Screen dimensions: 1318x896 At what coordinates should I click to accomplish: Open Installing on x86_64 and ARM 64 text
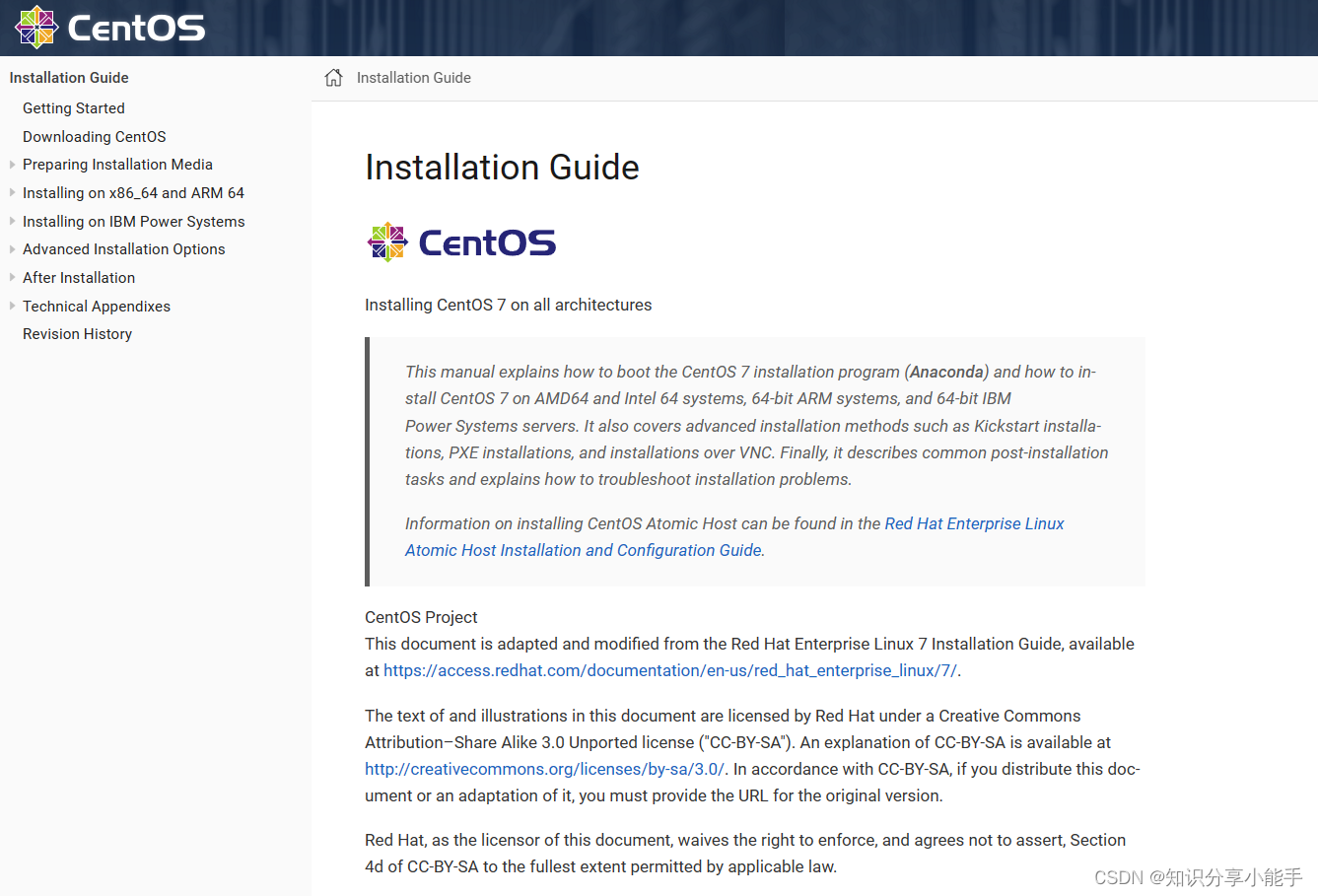[x=133, y=193]
